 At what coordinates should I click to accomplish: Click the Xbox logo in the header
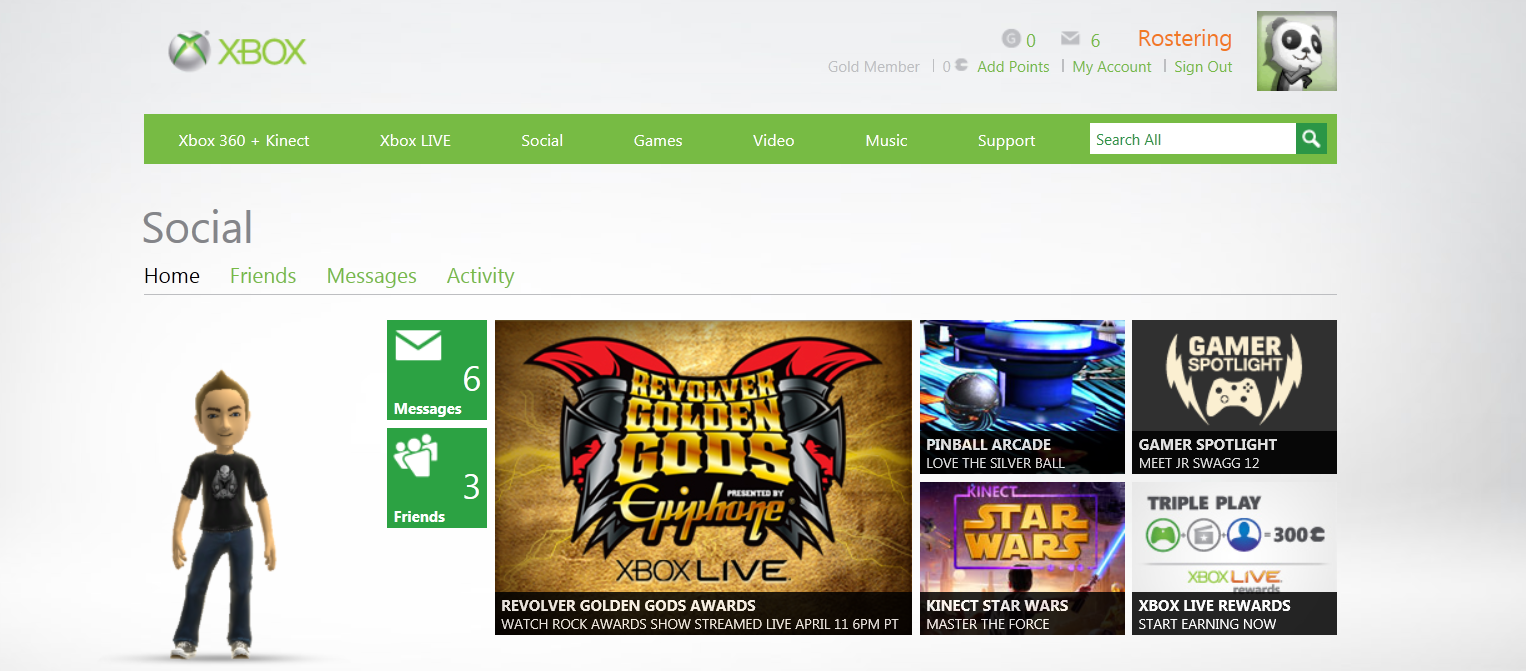pyautogui.click(x=237, y=51)
